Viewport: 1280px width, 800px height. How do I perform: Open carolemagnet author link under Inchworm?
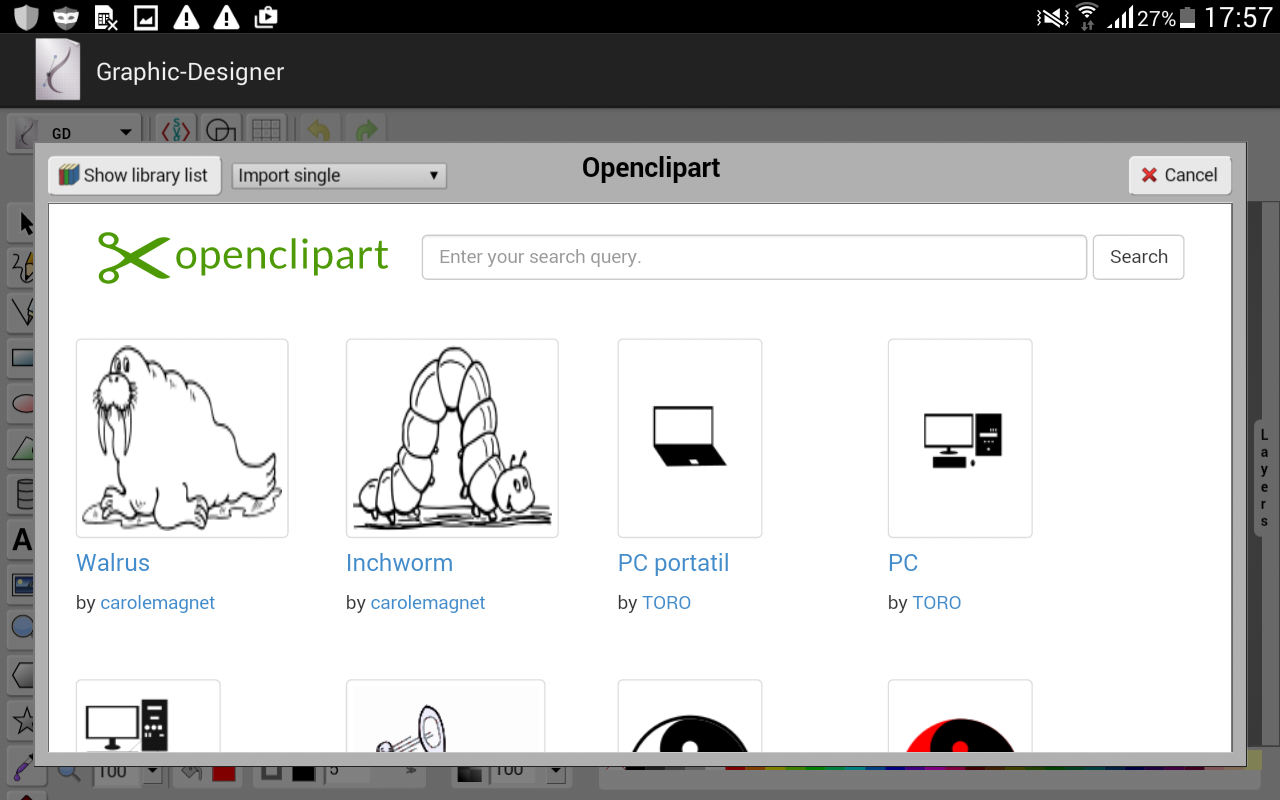(428, 603)
